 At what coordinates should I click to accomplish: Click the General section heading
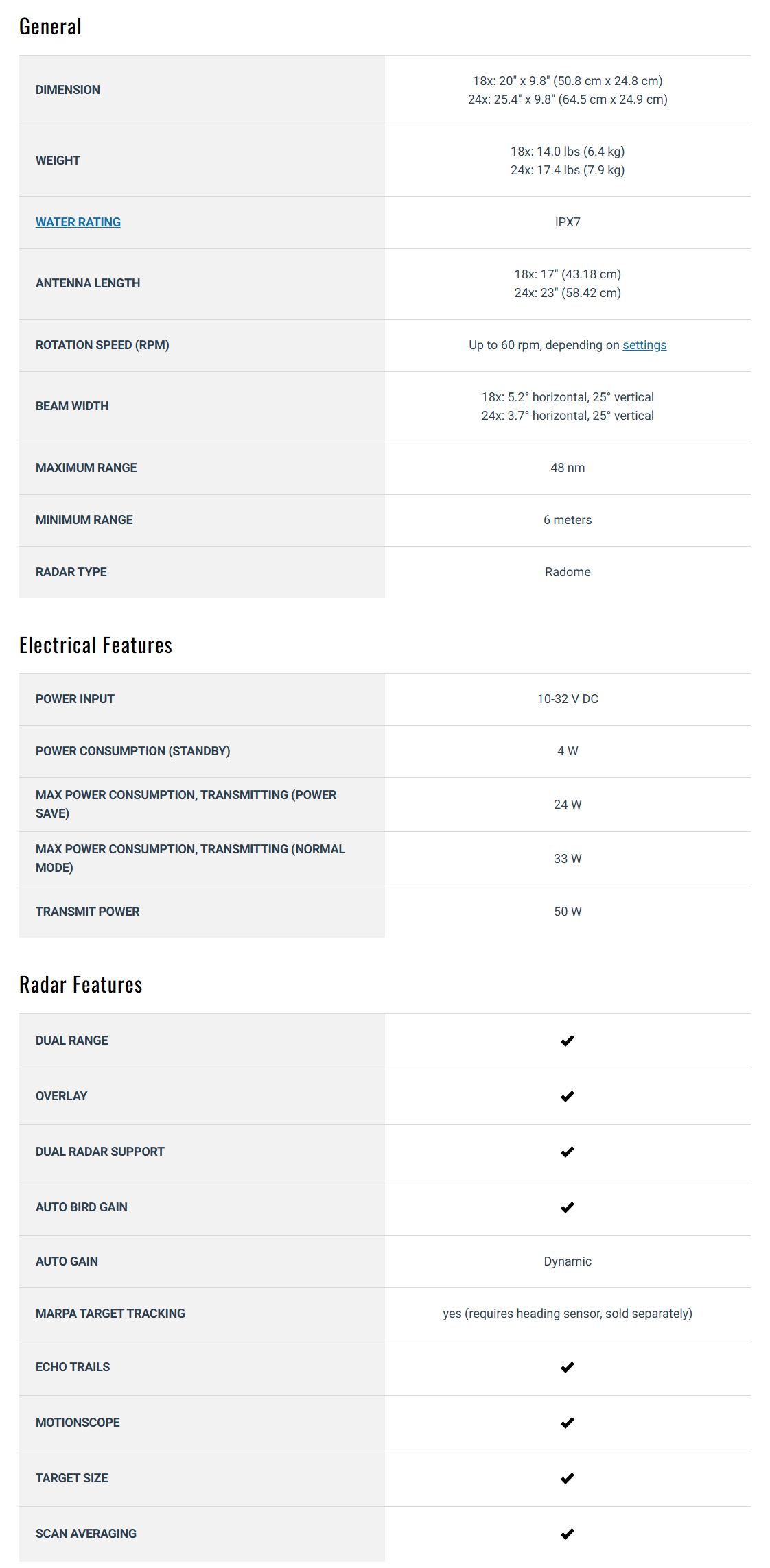(50, 27)
